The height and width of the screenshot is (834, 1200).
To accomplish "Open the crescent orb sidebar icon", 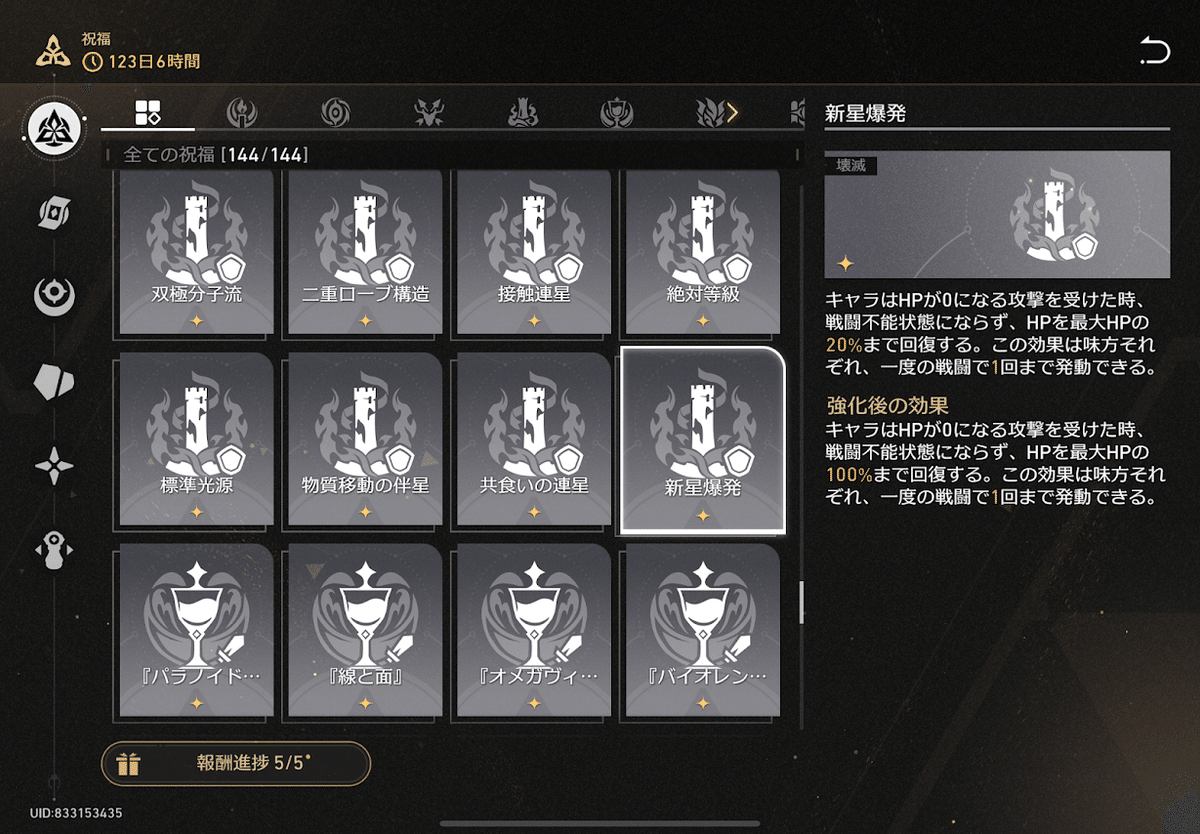I will [x=54, y=296].
